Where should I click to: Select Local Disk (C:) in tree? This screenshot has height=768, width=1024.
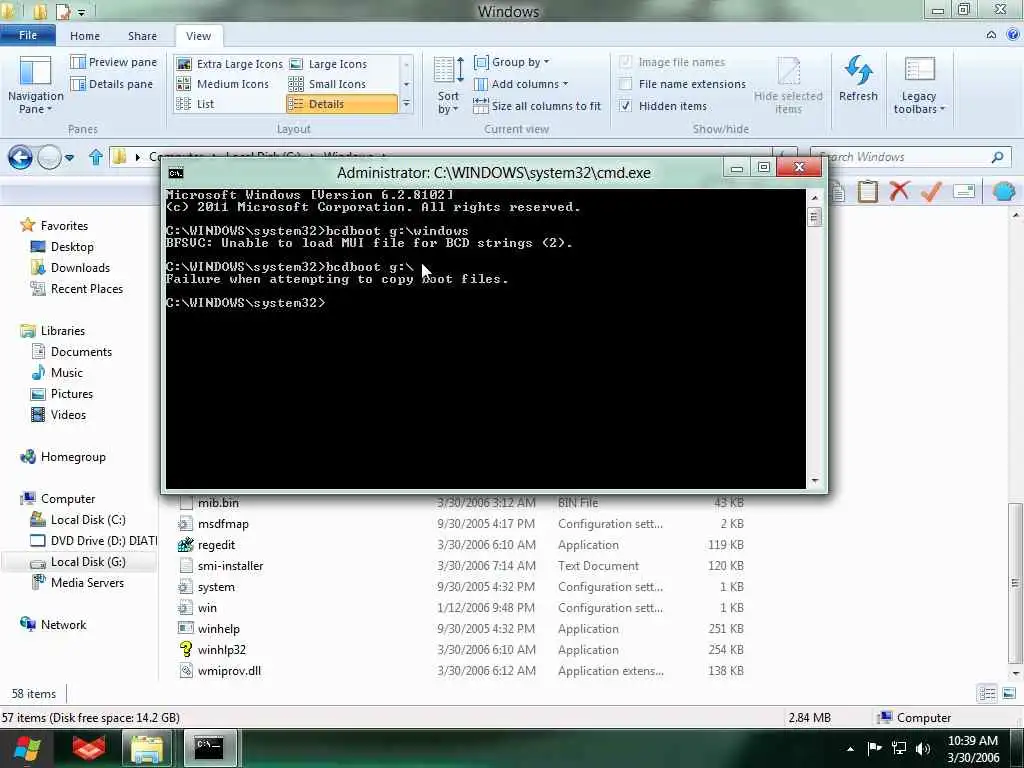pos(88,520)
